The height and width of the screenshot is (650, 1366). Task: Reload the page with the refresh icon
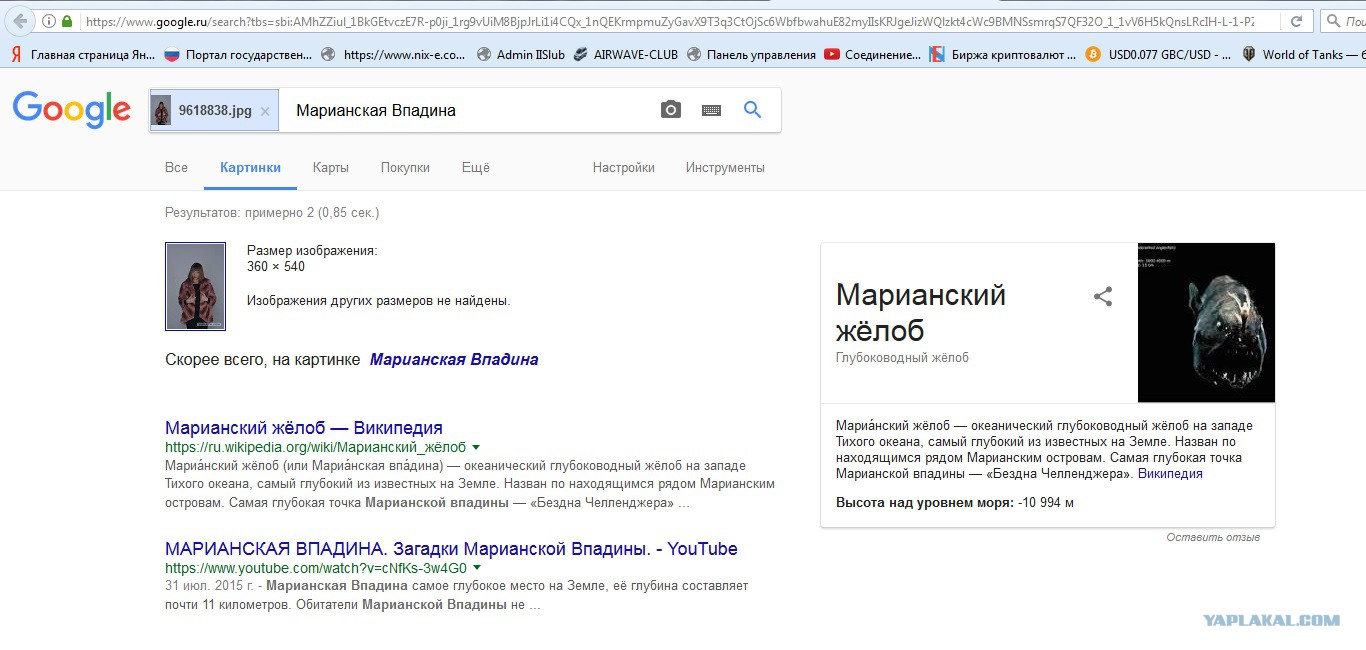(x=1296, y=21)
